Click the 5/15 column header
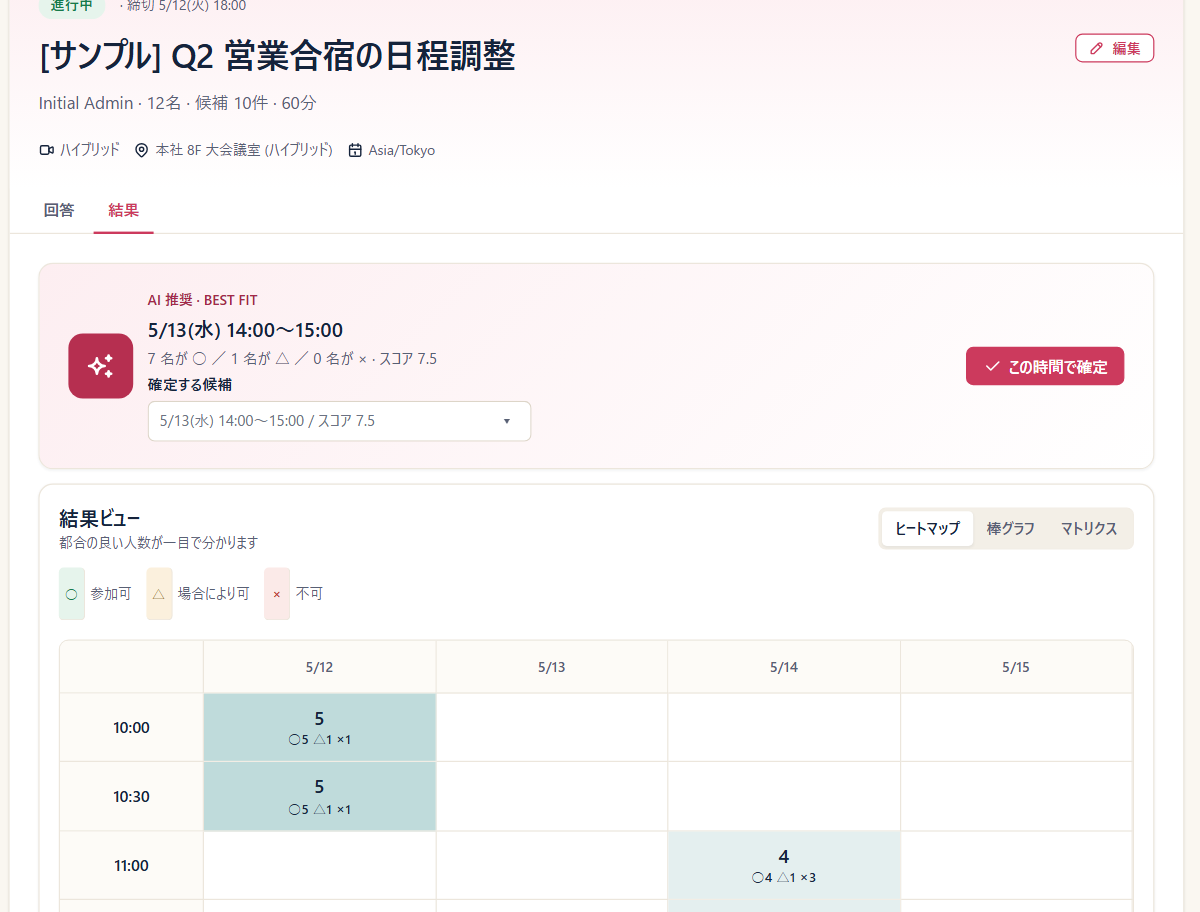This screenshot has width=1200, height=912. 1016,667
